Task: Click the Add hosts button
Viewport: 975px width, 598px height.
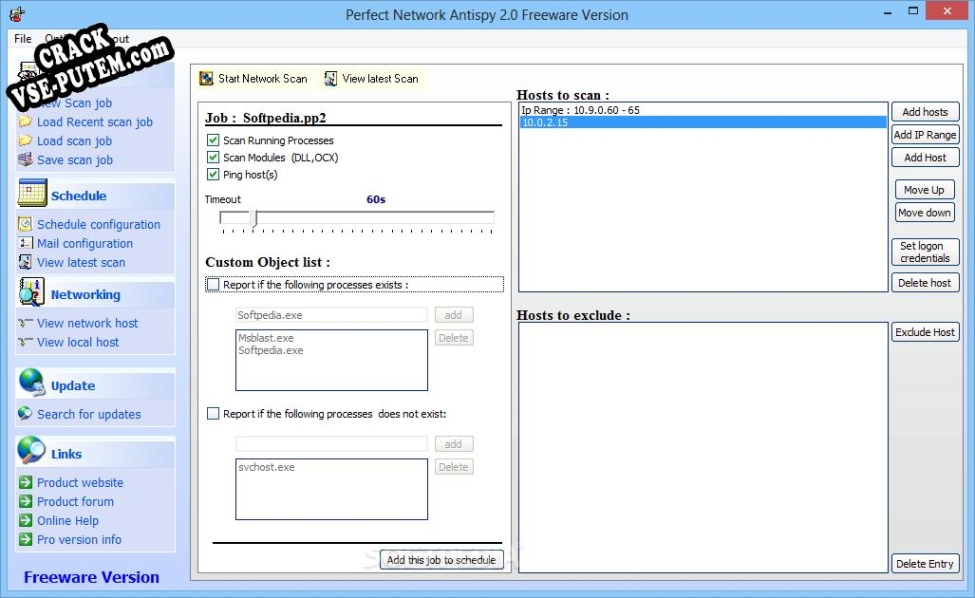Action: tap(925, 112)
